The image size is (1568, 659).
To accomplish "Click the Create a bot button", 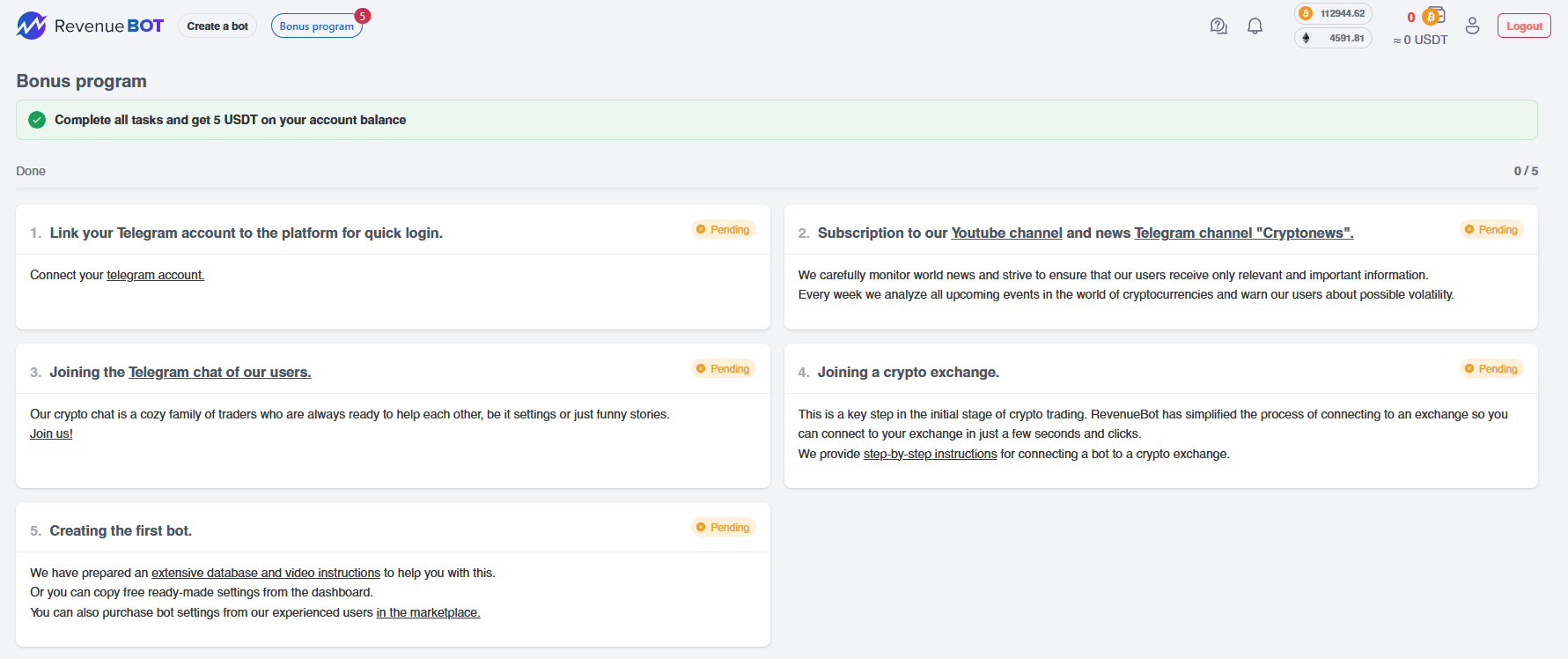I will coord(217,26).
